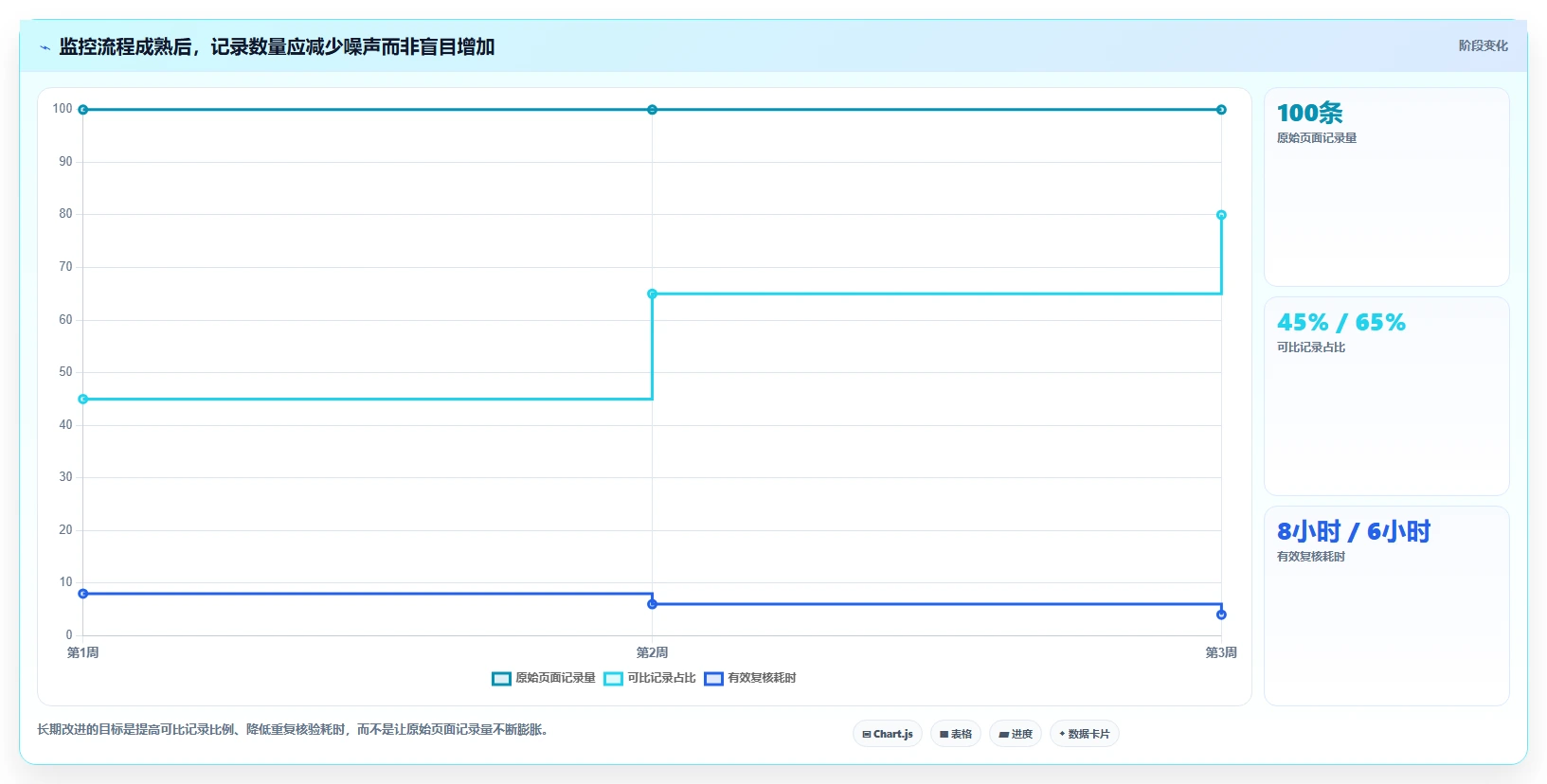The width and height of the screenshot is (1547, 784).
Task: Click the 第1周 point on 有效复核耗时 line
Action: point(83,594)
